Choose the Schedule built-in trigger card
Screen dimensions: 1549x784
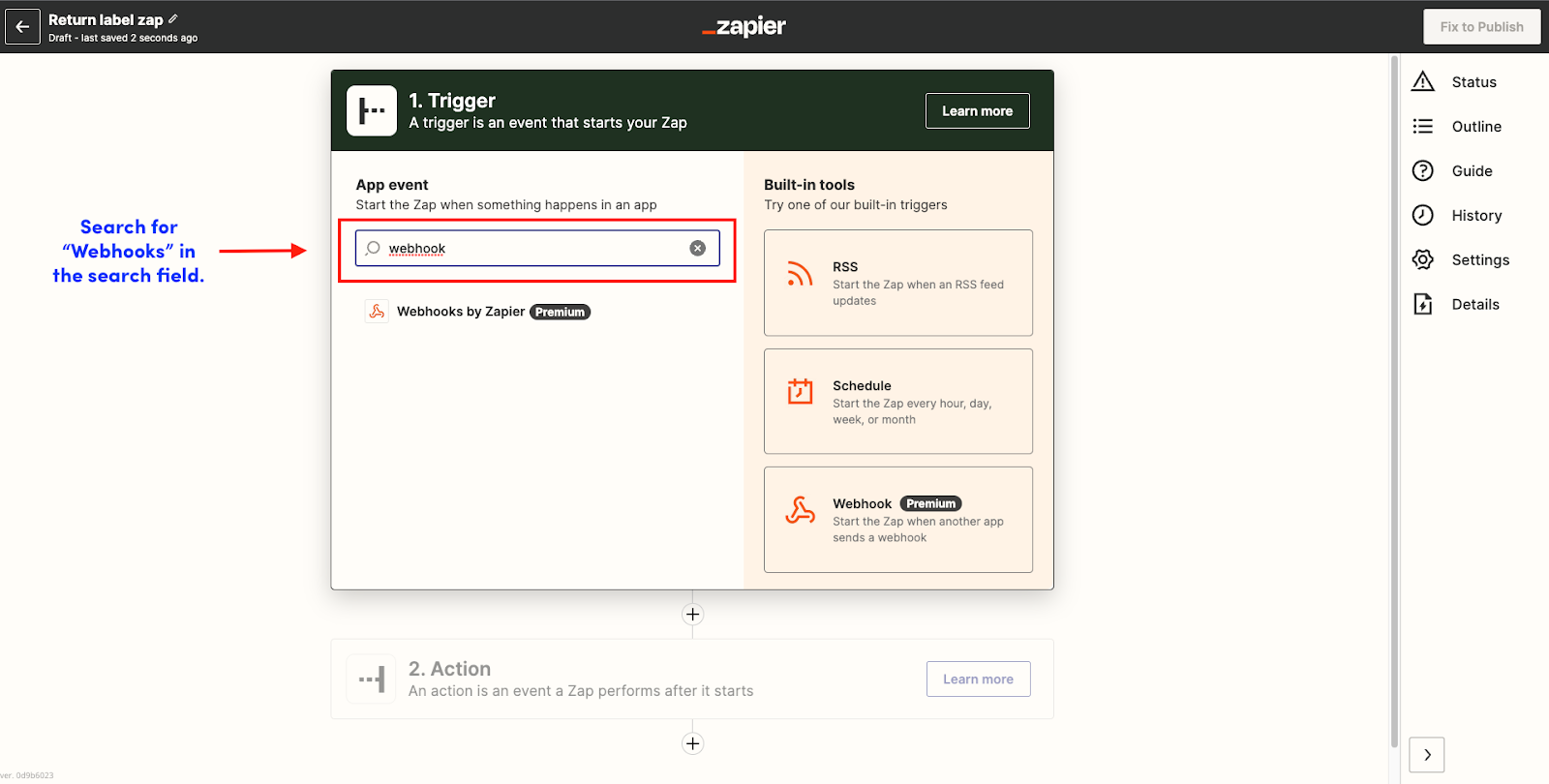pos(897,402)
